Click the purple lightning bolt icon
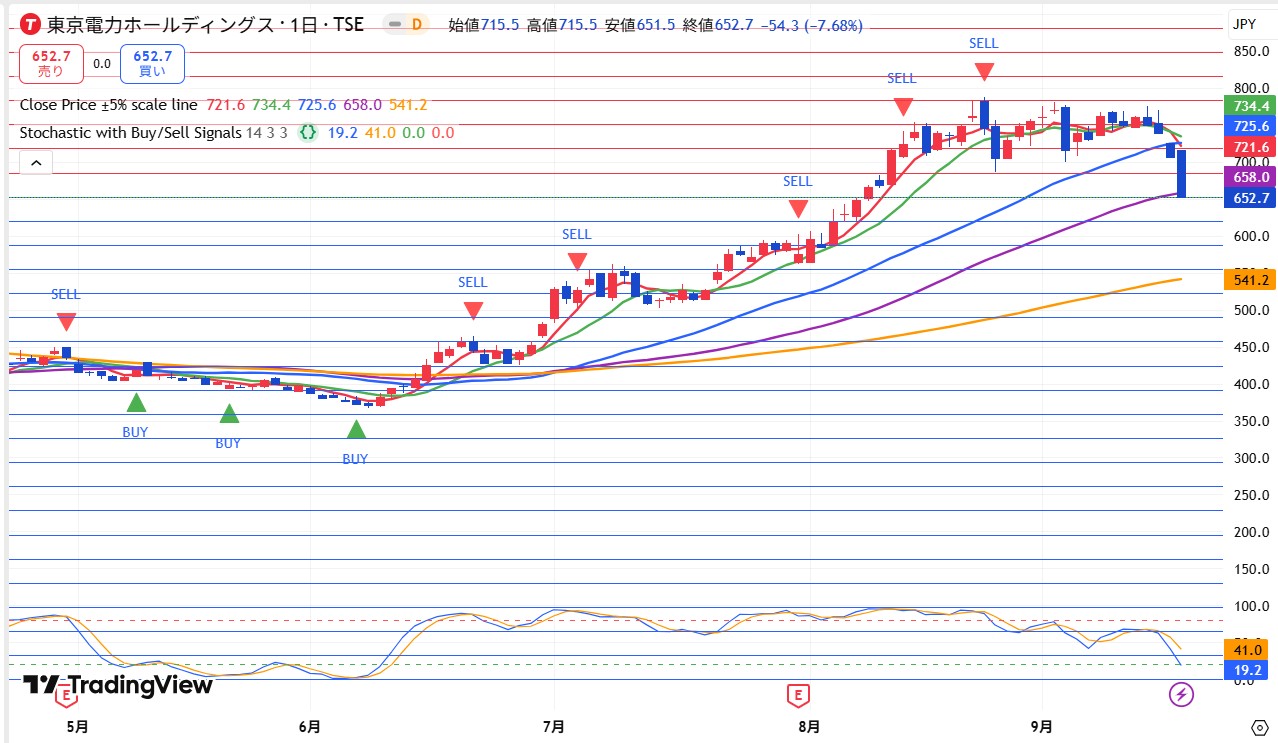 pyautogui.click(x=1182, y=694)
